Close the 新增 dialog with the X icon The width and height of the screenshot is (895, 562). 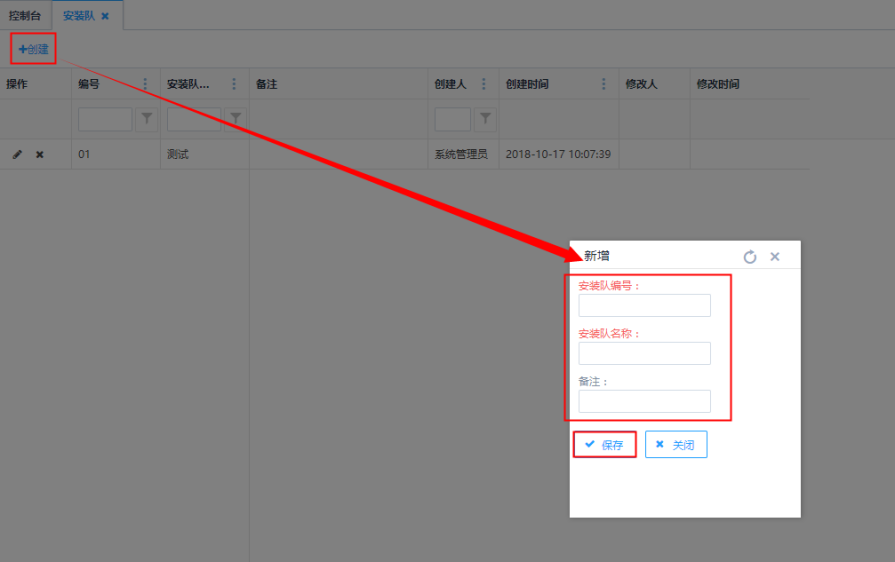[x=775, y=257]
